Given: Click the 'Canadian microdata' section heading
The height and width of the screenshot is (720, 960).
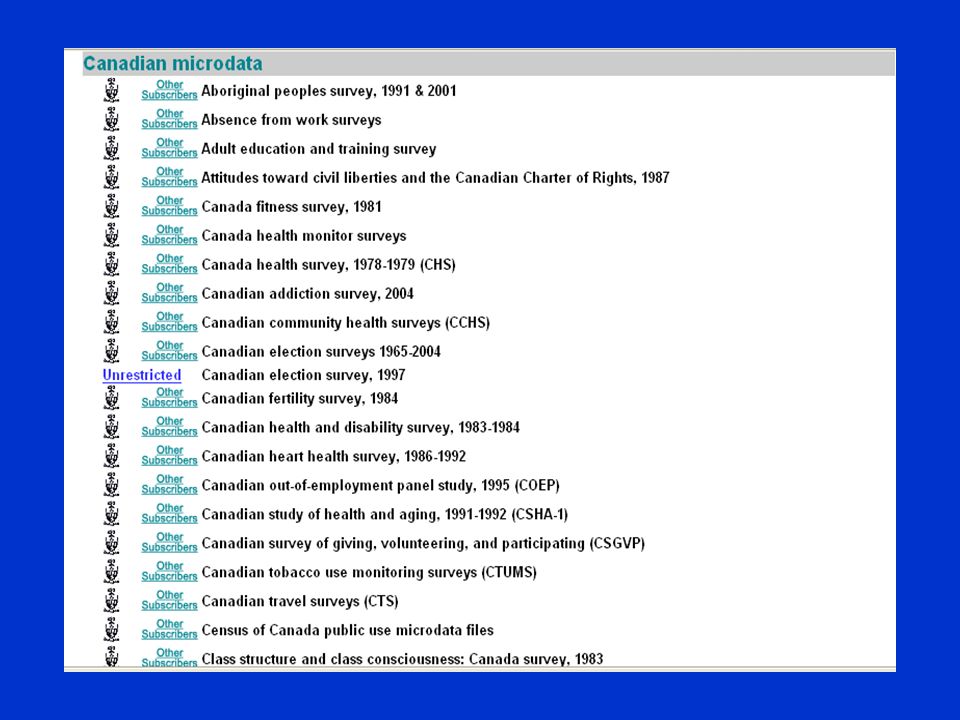Looking at the screenshot, I should click(x=173, y=63).
